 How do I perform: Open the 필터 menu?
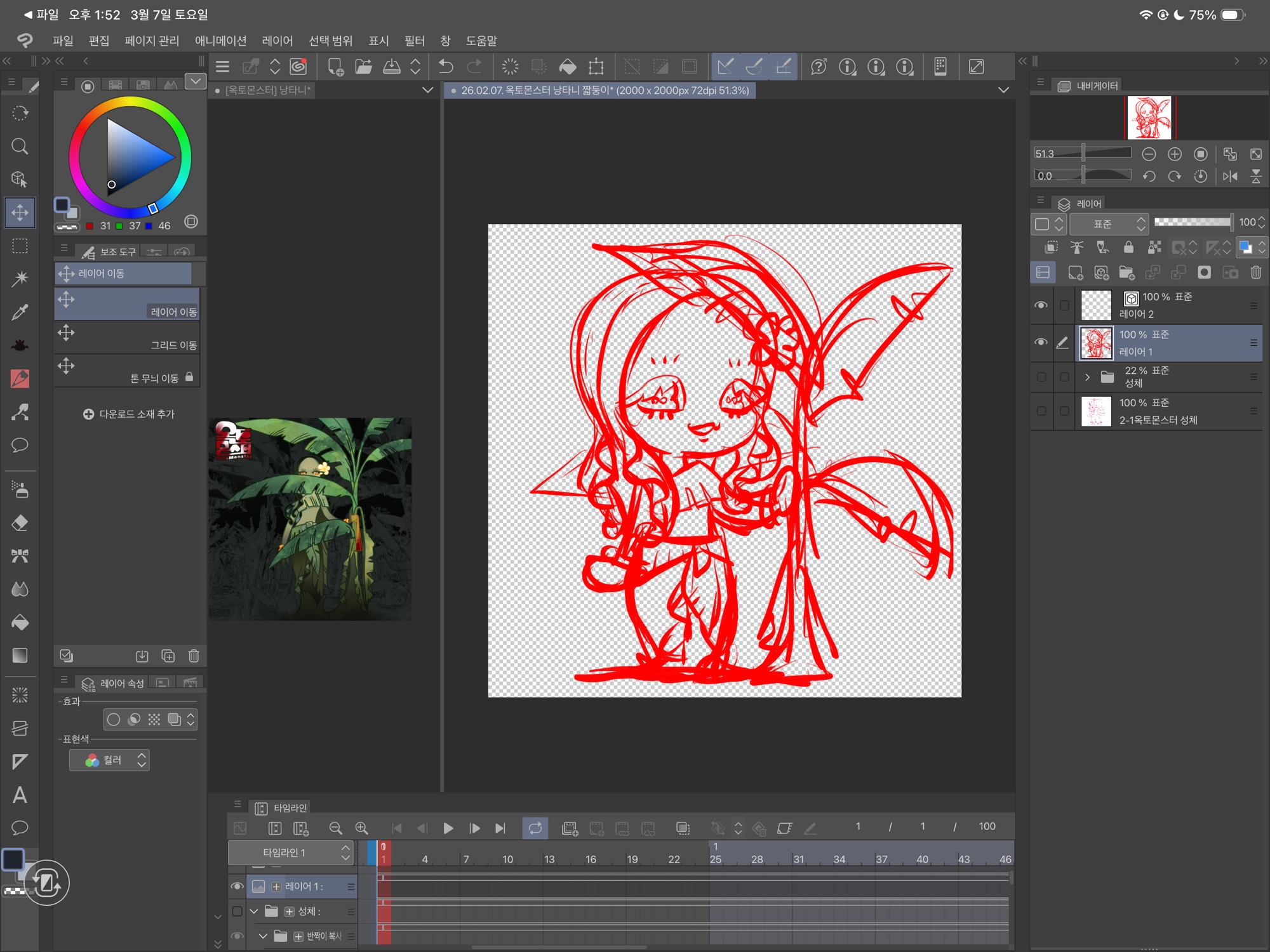414,41
